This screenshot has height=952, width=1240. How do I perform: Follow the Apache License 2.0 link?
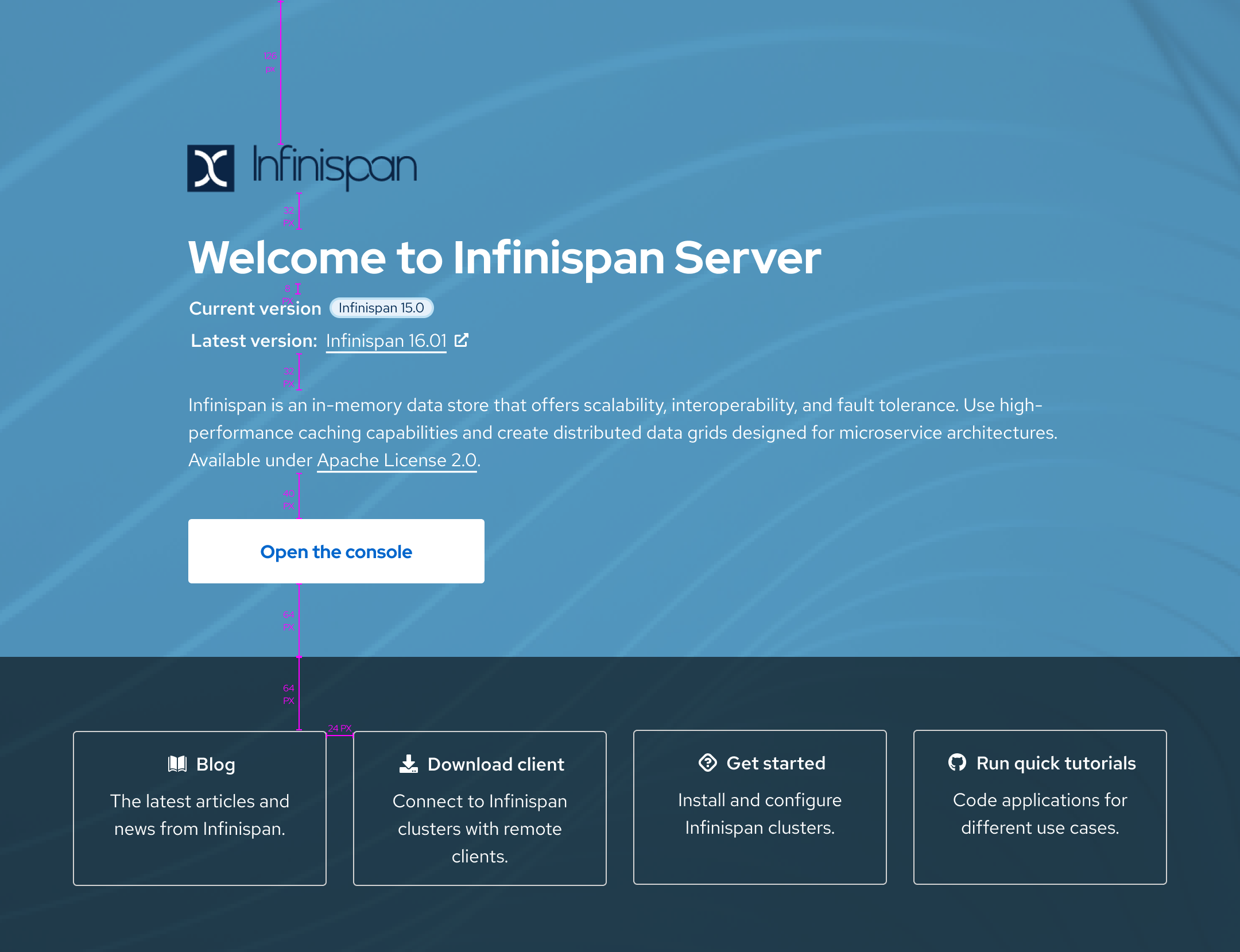pos(397,460)
